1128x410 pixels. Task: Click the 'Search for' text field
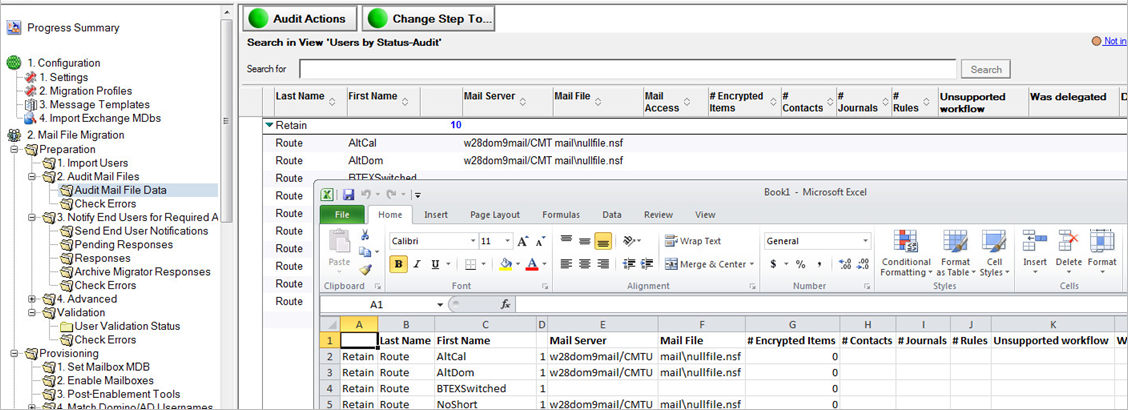point(628,69)
